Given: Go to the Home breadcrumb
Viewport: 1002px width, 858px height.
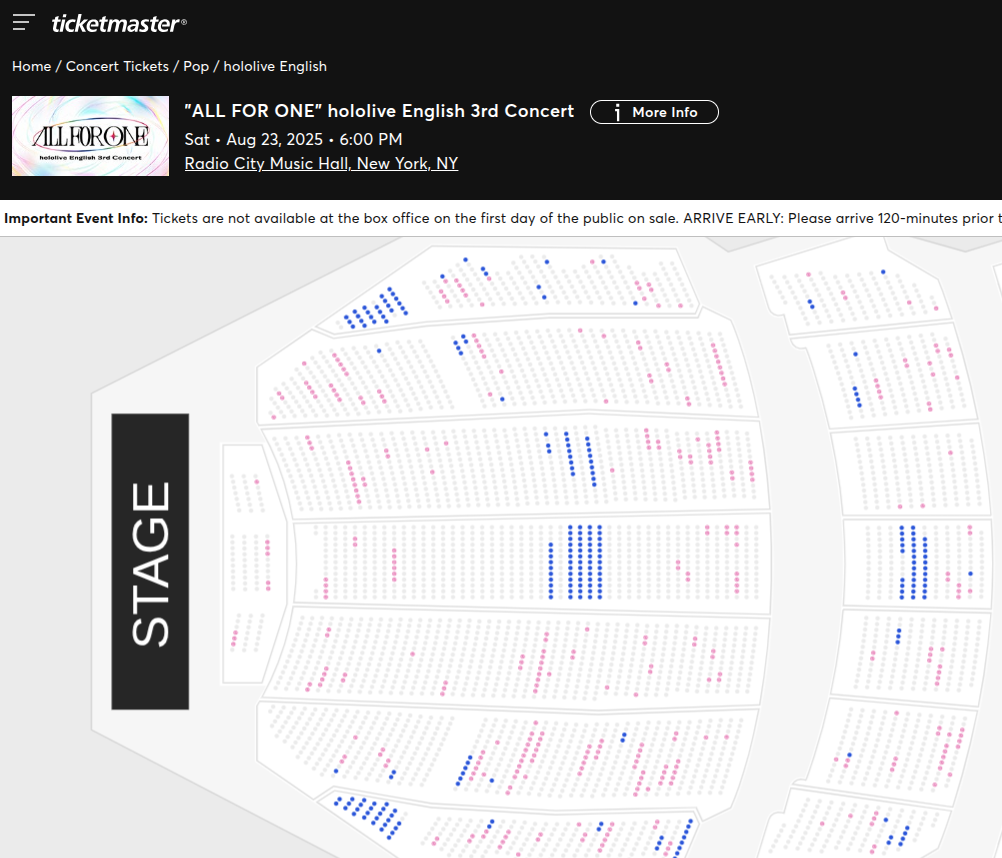Looking at the screenshot, I should (31, 66).
